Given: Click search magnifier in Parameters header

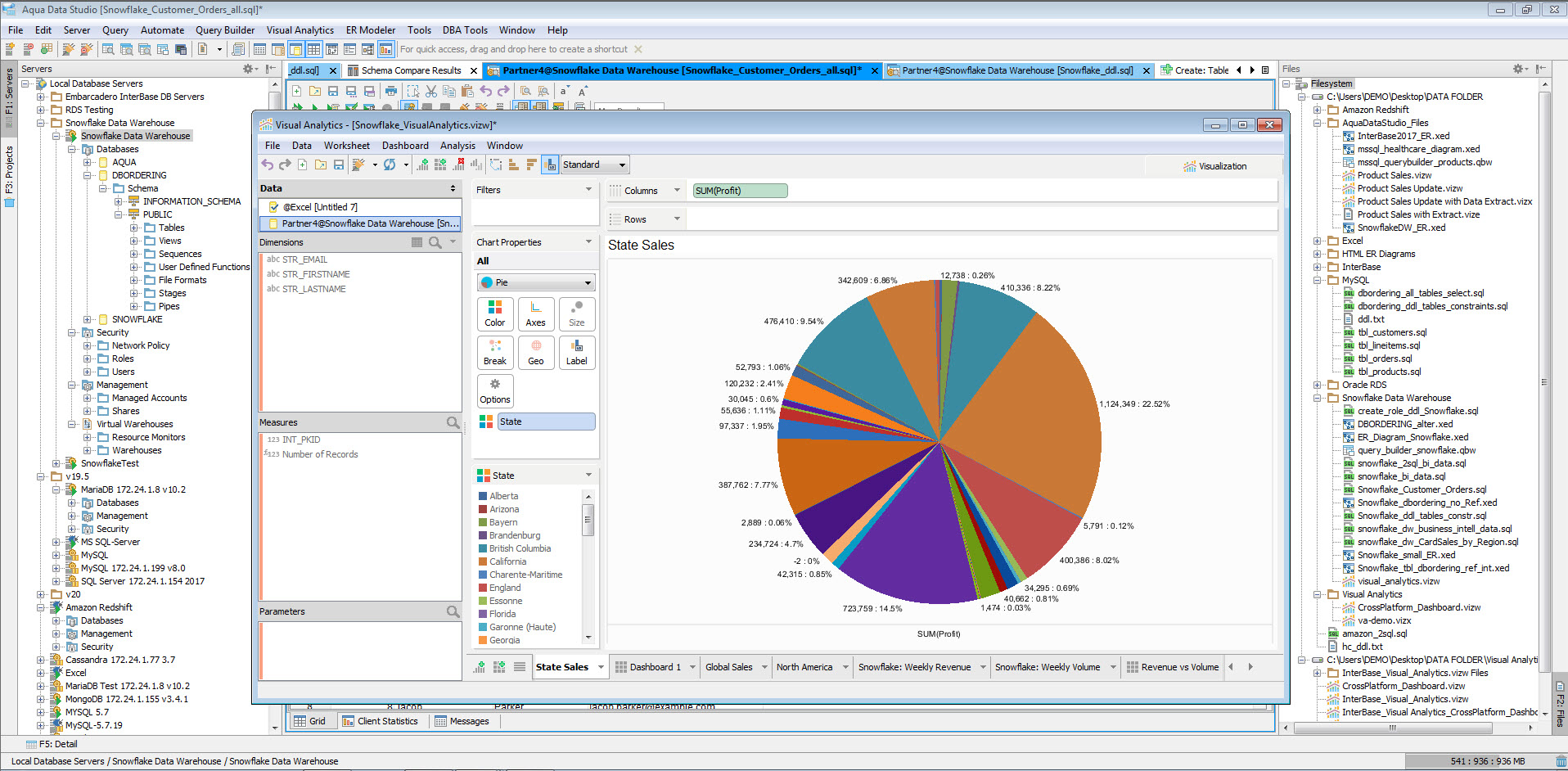Looking at the screenshot, I should point(453,611).
